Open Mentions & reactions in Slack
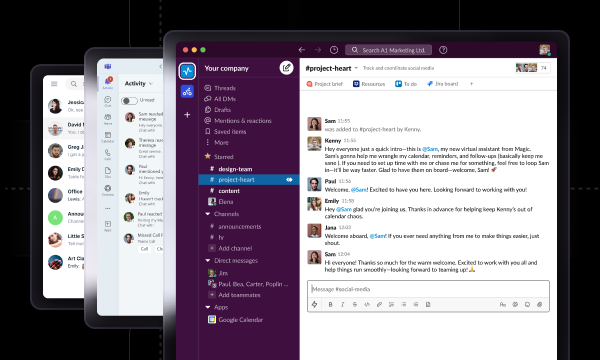 click(238, 121)
